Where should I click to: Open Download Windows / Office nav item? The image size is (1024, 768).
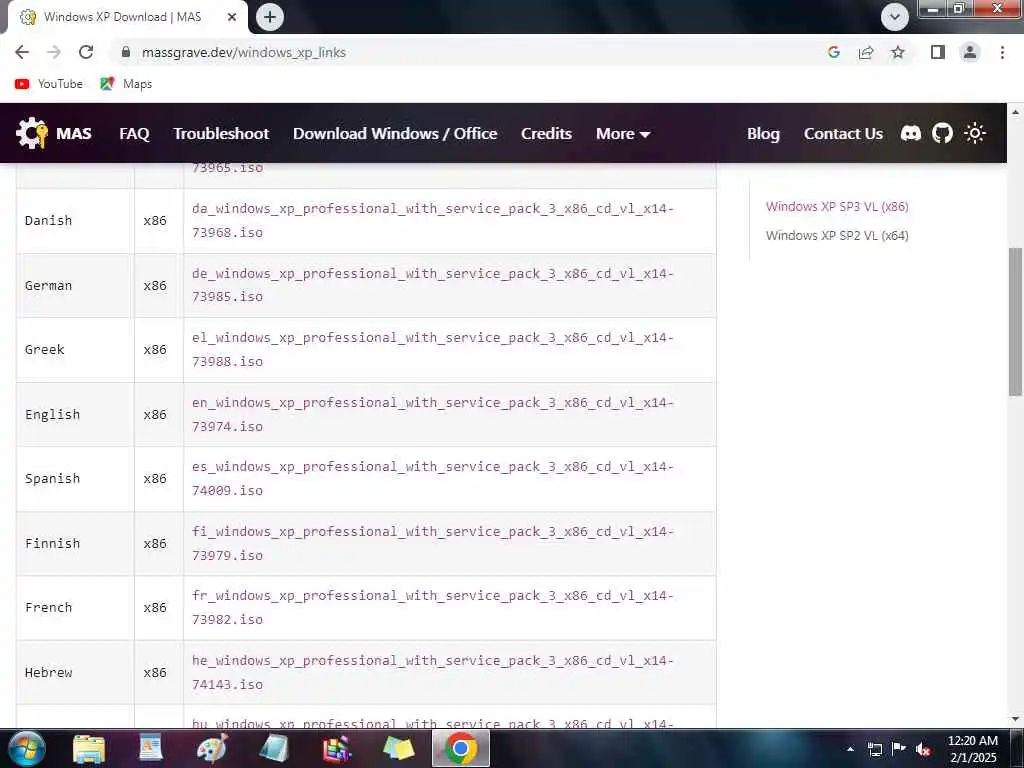pos(395,133)
